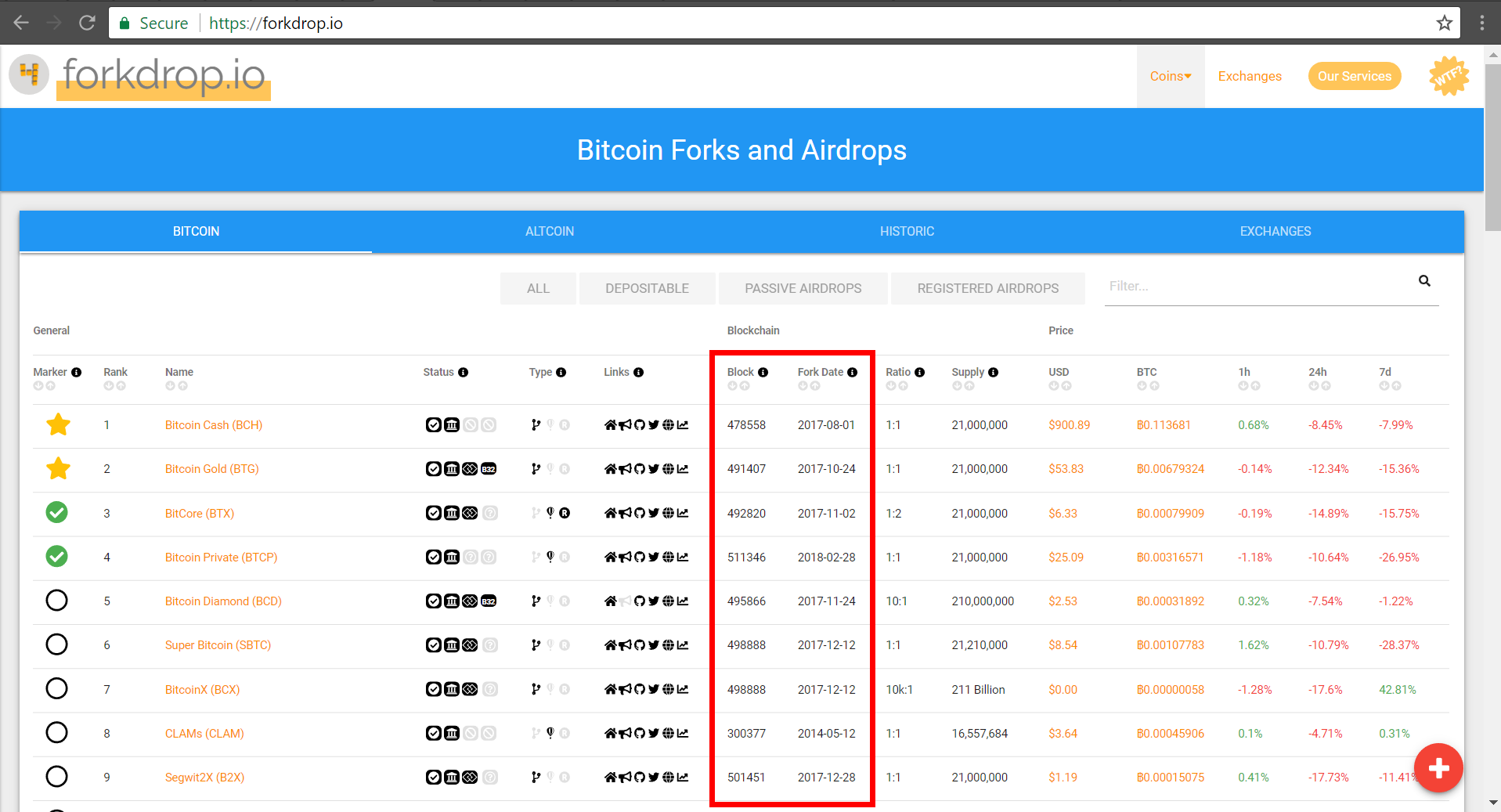Open Bitcoin Gold Twitter link icon
The width and height of the screenshot is (1501, 812).
654,469
